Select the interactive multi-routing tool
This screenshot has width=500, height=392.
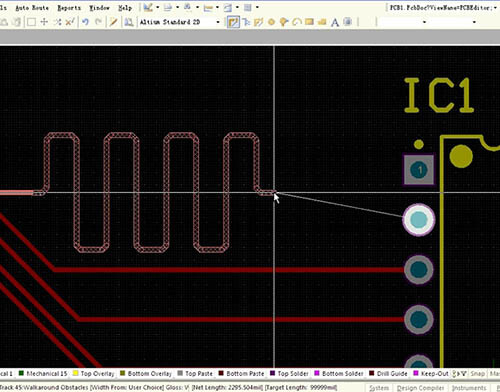coord(258,22)
